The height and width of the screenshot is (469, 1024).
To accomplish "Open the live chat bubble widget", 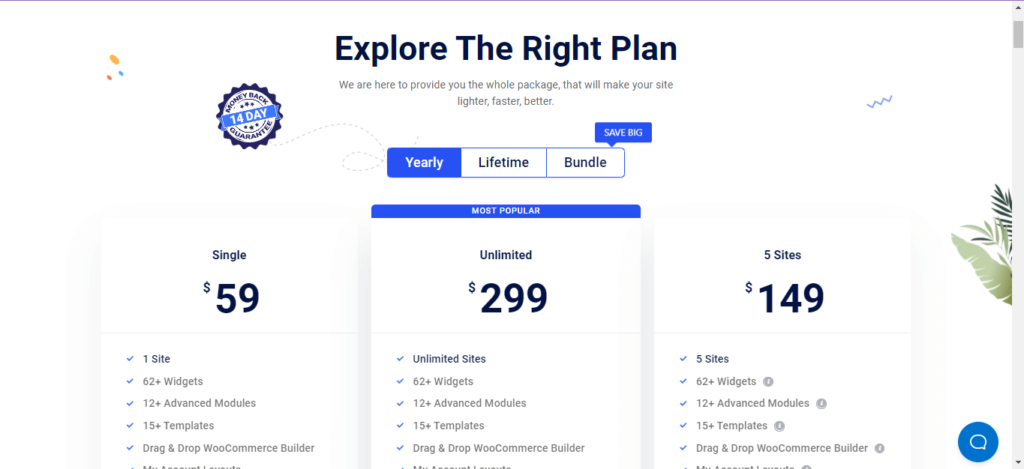I will [978, 441].
